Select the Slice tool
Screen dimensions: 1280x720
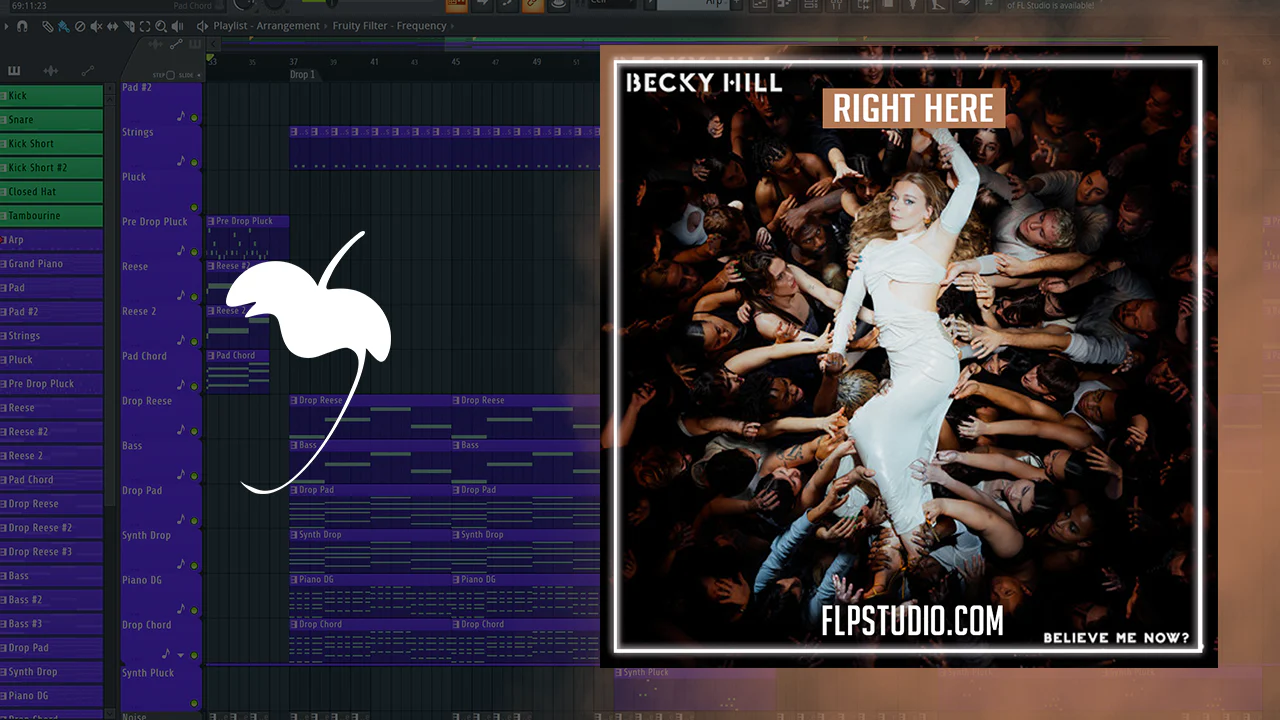tap(128, 26)
